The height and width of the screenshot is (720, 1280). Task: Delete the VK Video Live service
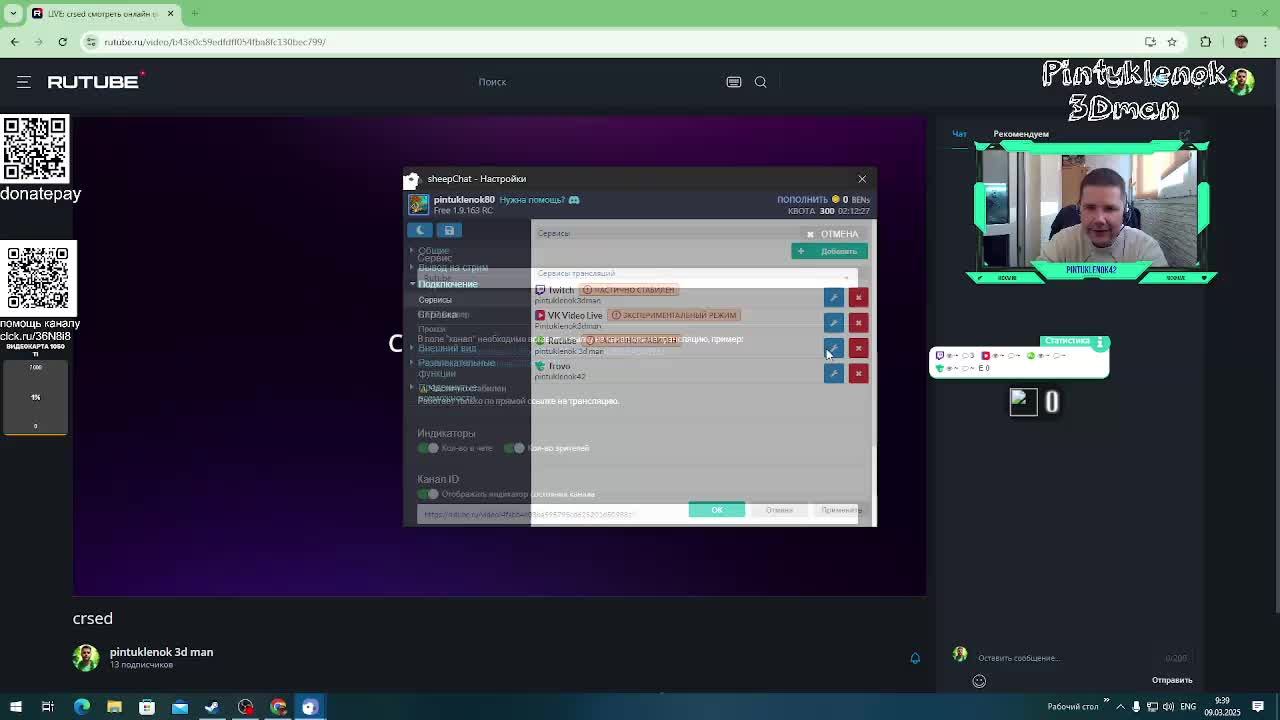coord(858,322)
